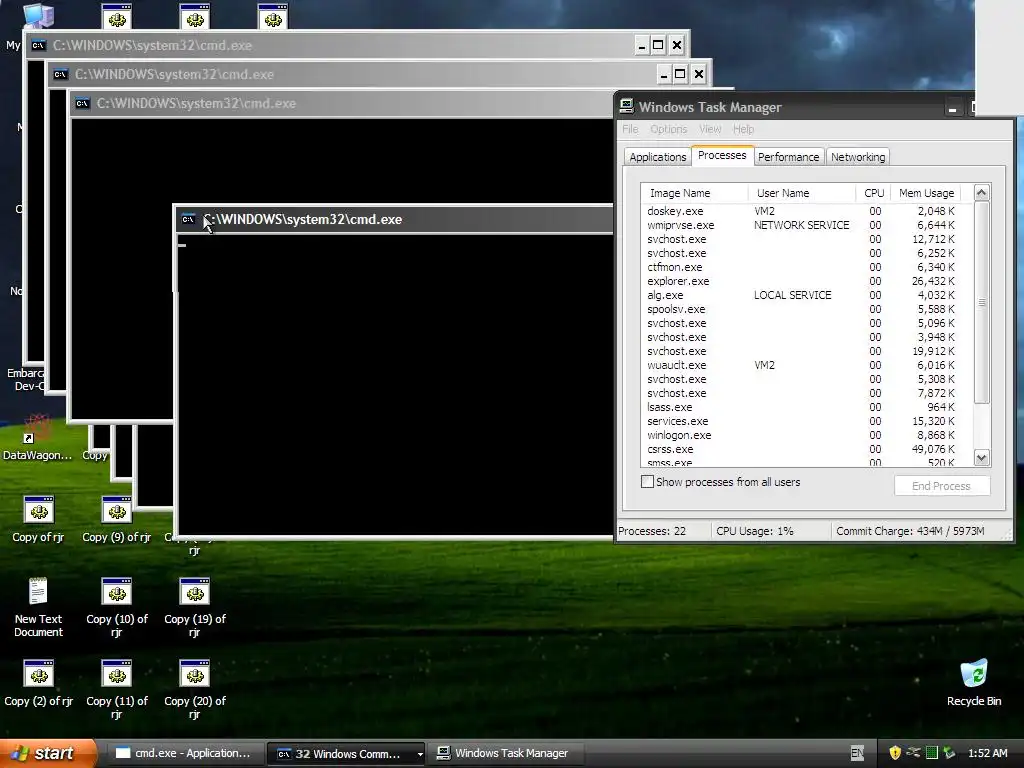This screenshot has height=768, width=1024.
Task: Click the Commit Charge status bar entry
Action: [910, 531]
